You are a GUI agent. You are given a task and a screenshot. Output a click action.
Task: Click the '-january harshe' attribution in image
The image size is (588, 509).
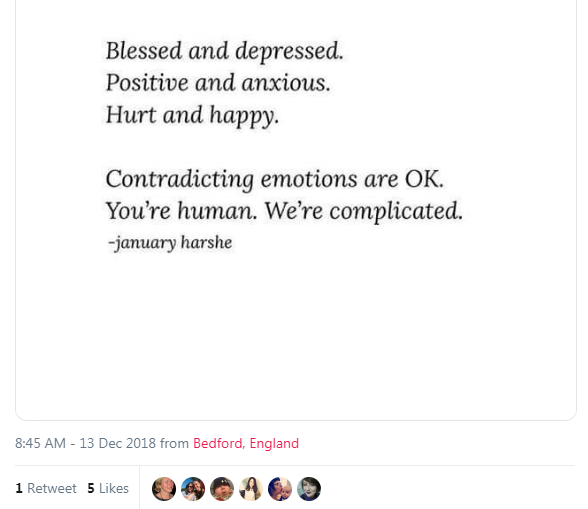click(x=170, y=243)
